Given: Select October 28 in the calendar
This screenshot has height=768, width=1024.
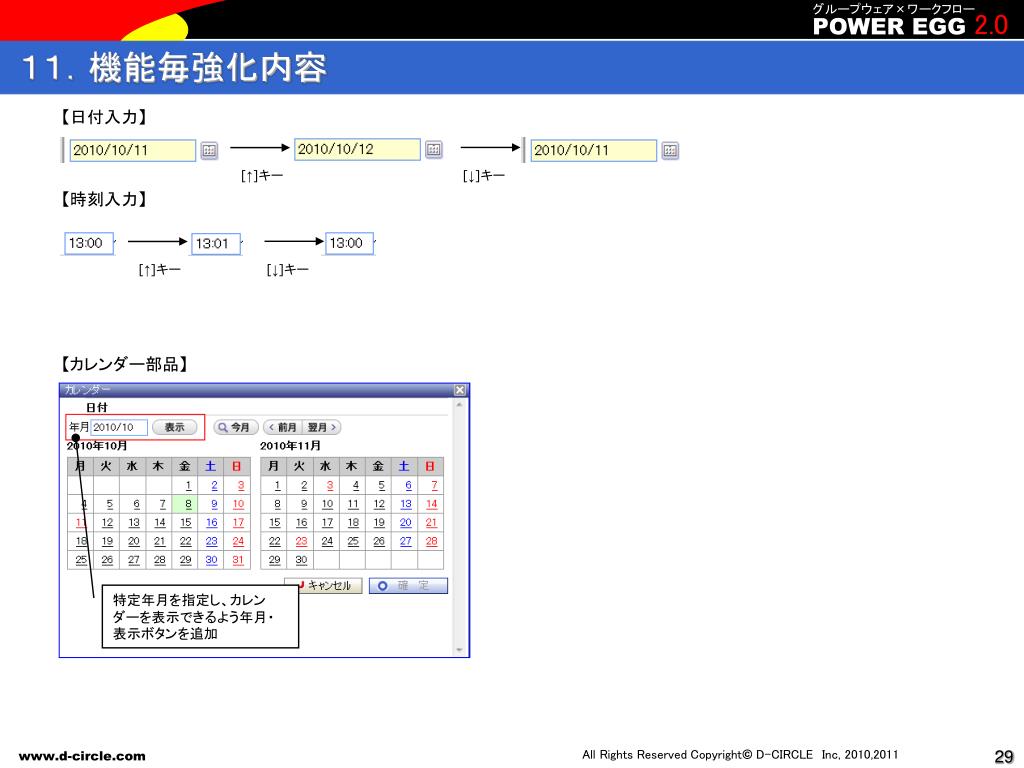Looking at the screenshot, I should pos(160,560).
